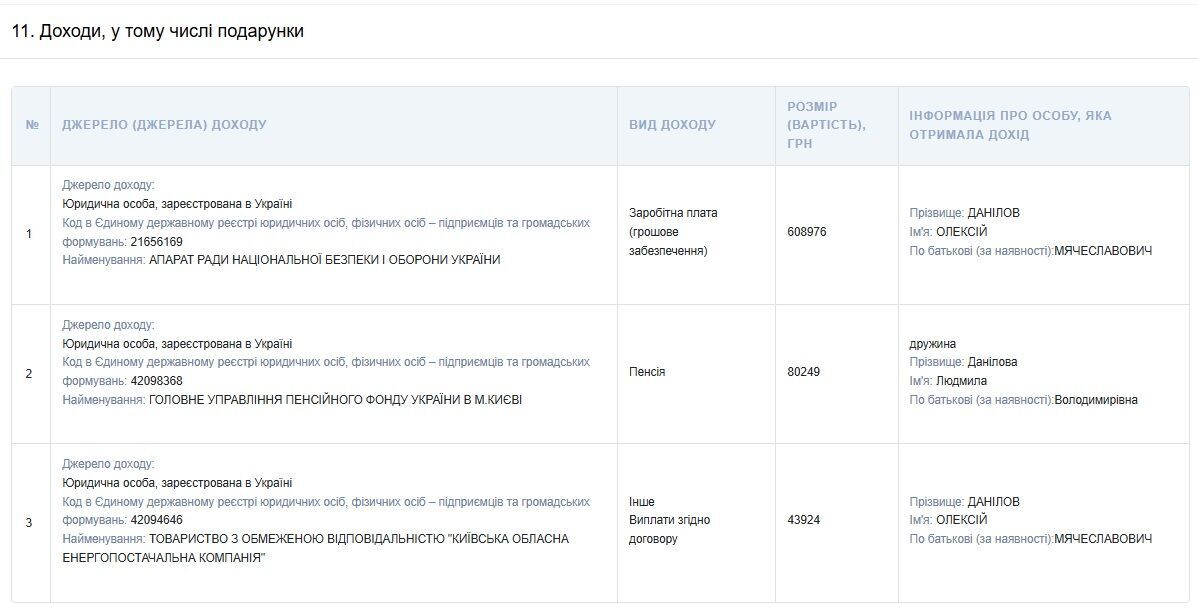The width and height of the screenshot is (1198, 611).
Task: Click the 'дружина' label in pension row
Action: [932, 344]
